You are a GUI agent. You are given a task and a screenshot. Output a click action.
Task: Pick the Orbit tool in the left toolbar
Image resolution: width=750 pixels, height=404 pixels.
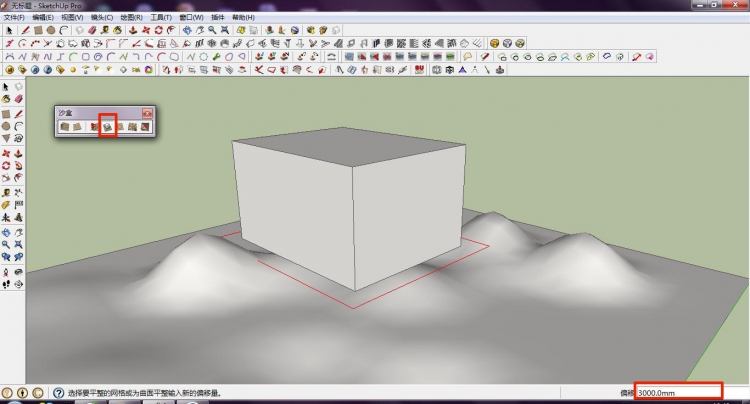point(6,233)
